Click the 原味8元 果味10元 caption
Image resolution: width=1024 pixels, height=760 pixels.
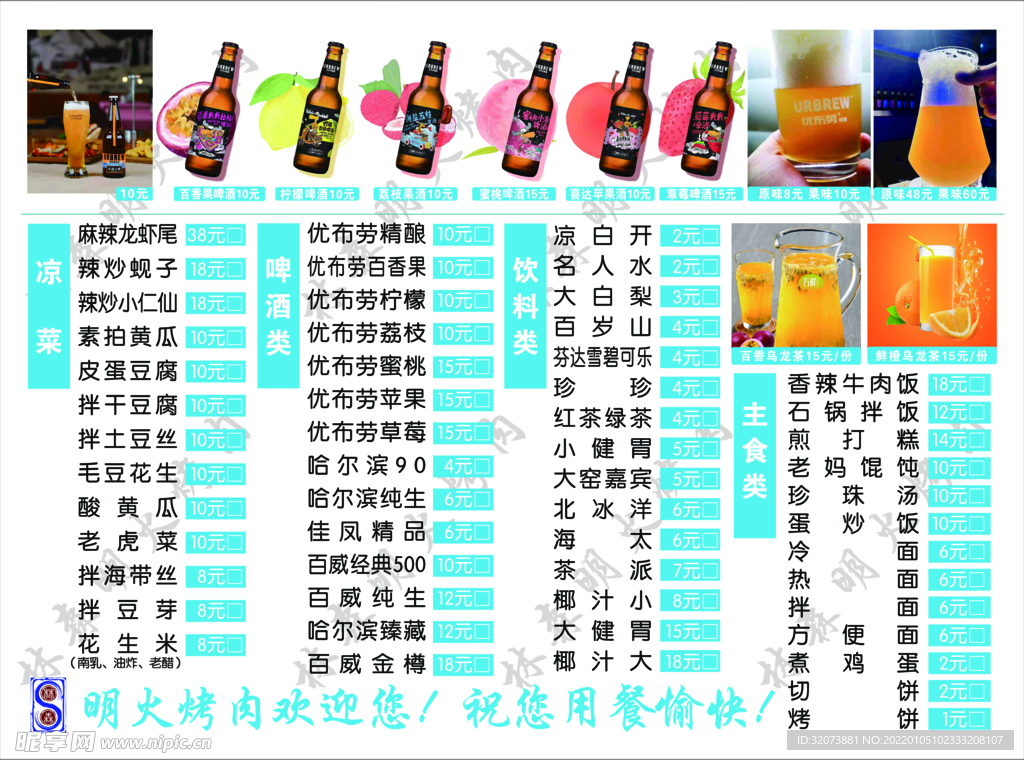(809, 194)
